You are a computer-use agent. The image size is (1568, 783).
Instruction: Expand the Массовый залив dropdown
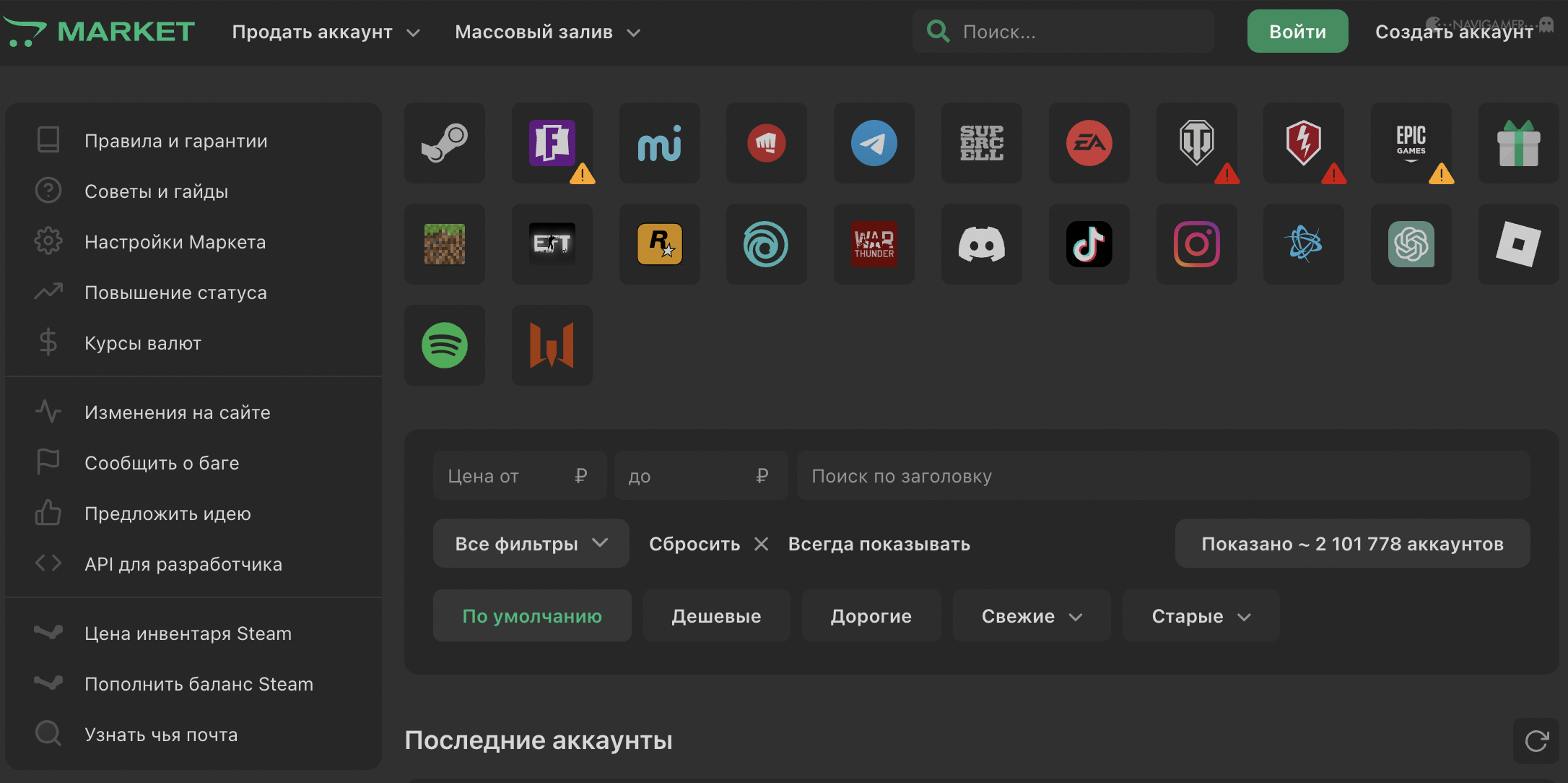tap(547, 32)
